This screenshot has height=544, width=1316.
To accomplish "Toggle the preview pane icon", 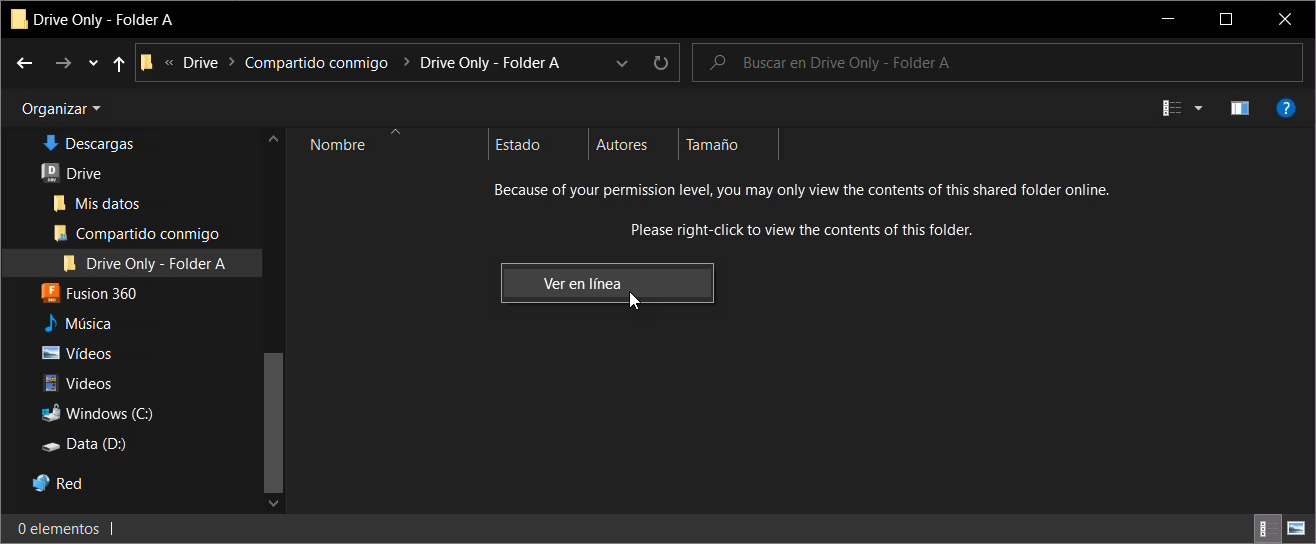I will [x=1240, y=108].
